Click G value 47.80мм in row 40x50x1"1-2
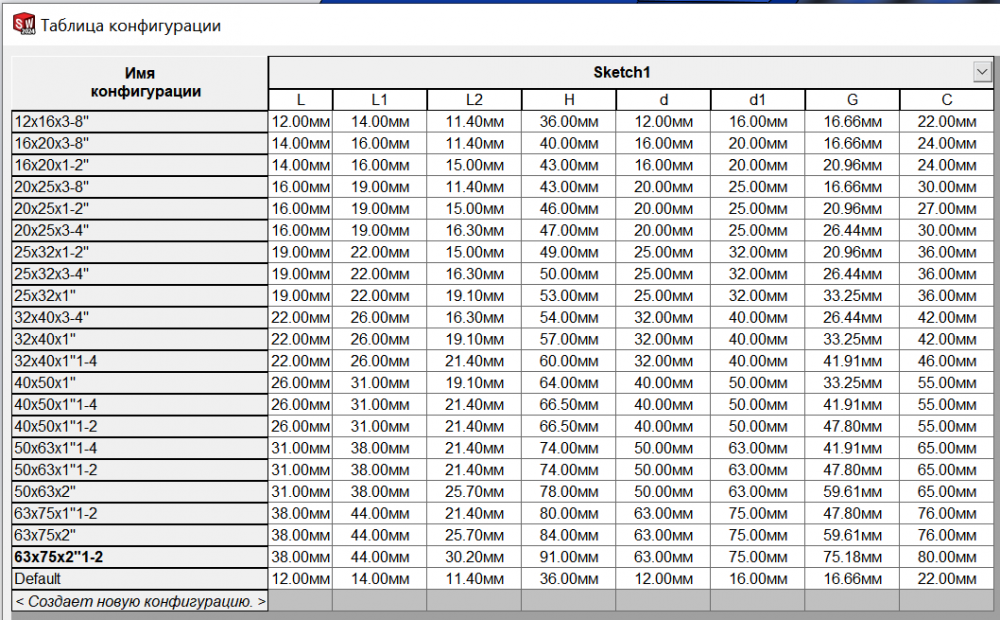Viewport: 1000px width, 620px height. (x=852, y=426)
